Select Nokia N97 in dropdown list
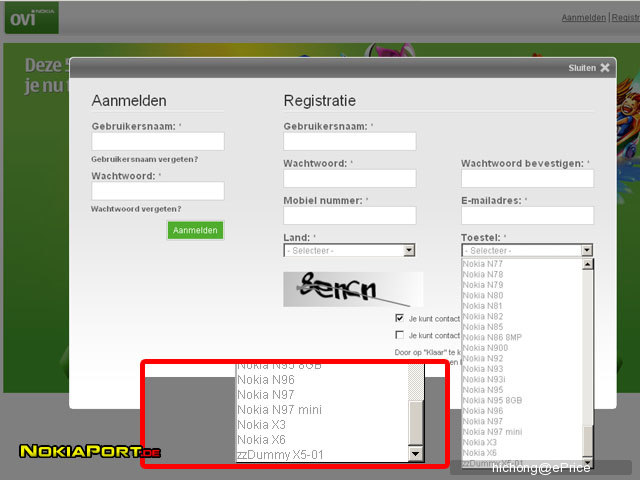 [522, 421]
